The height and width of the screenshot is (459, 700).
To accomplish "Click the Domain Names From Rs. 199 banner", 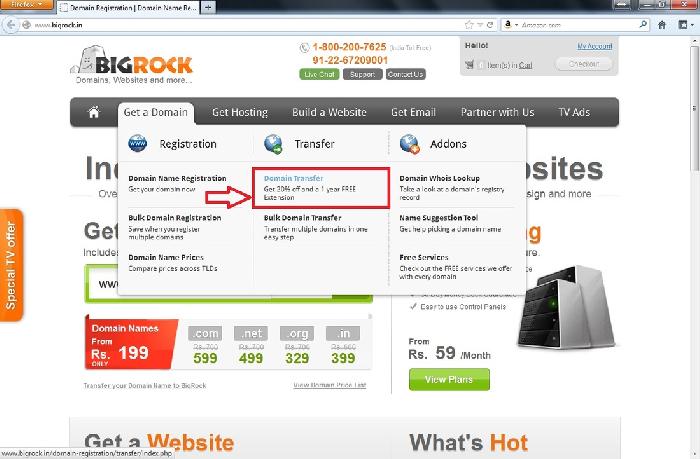I will coord(131,343).
